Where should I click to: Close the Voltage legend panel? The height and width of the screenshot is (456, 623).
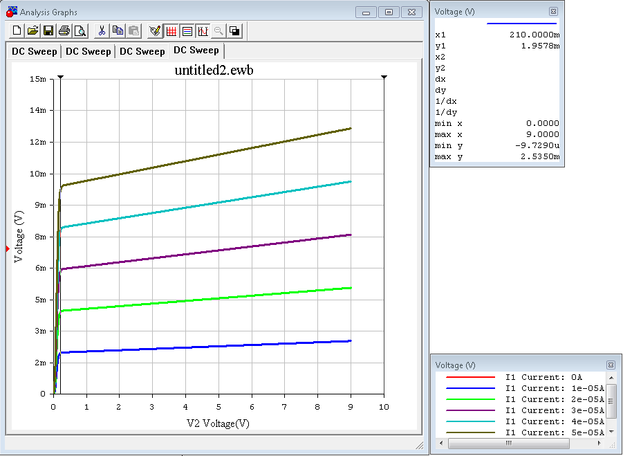pos(610,366)
